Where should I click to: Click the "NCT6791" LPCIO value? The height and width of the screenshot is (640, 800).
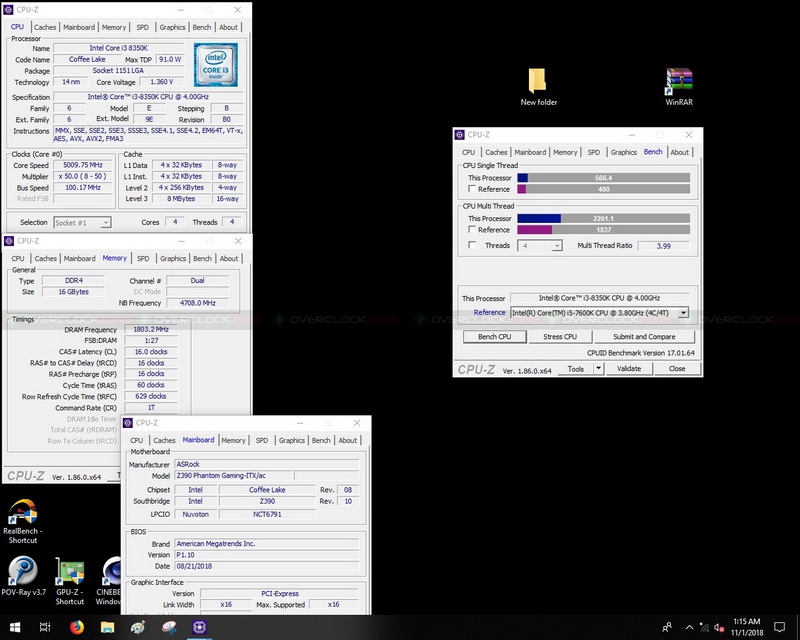point(267,514)
